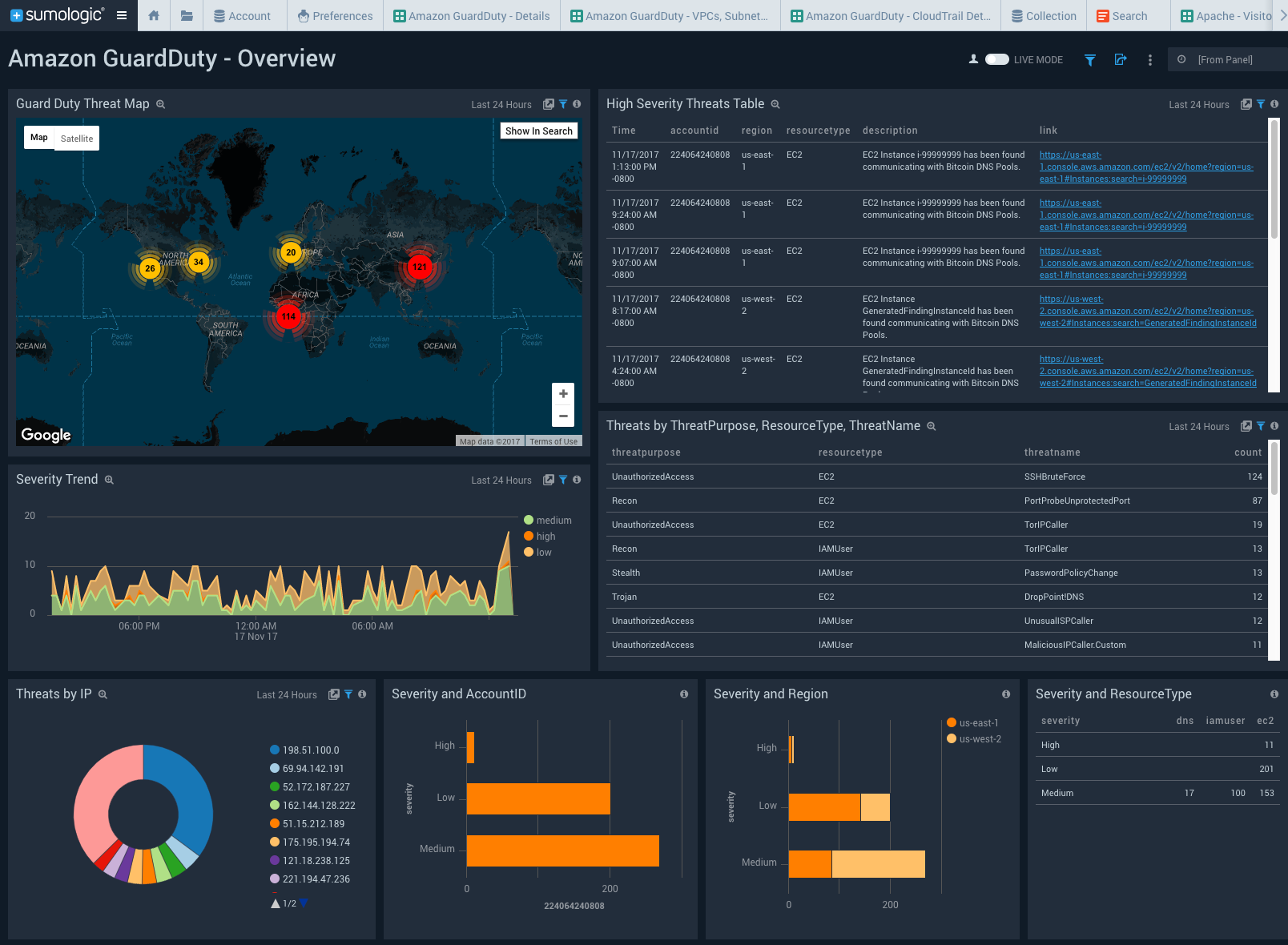Open map Terms of Use link
The image size is (1288, 945).
point(553,441)
